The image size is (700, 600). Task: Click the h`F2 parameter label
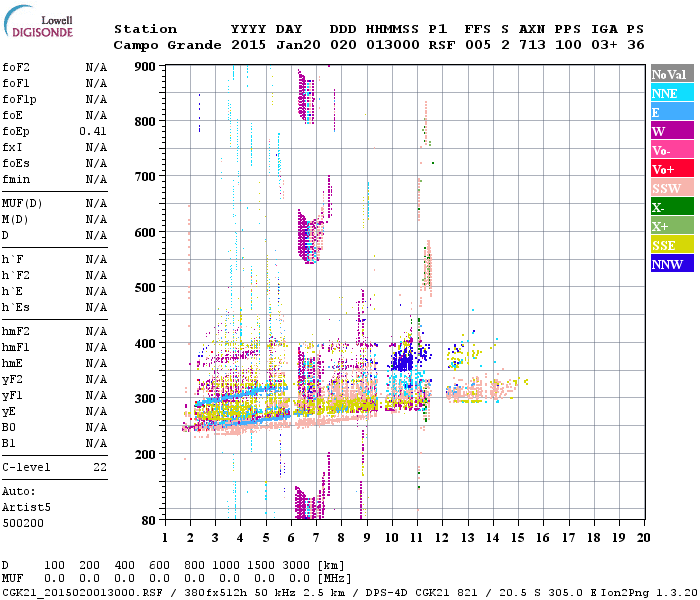click(x=16, y=275)
